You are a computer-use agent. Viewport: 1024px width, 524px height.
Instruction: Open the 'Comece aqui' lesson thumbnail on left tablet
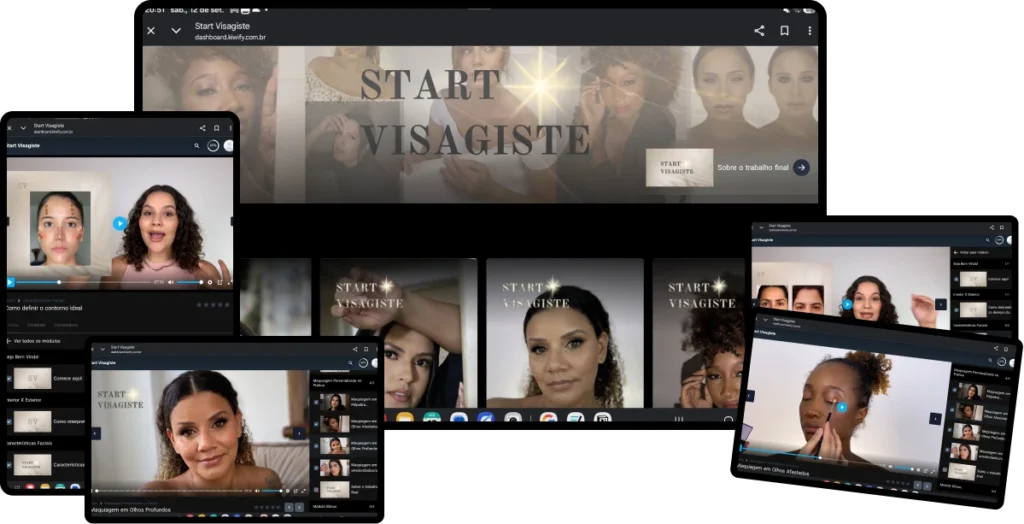tap(33, 378)
